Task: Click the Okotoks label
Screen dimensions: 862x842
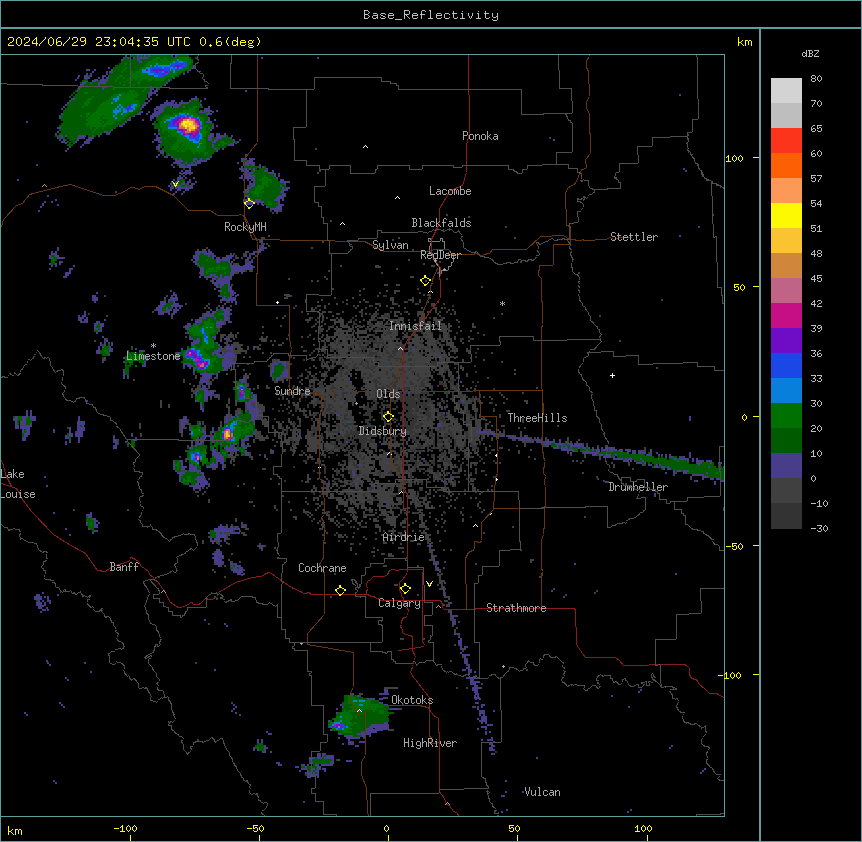Action: 412,700
